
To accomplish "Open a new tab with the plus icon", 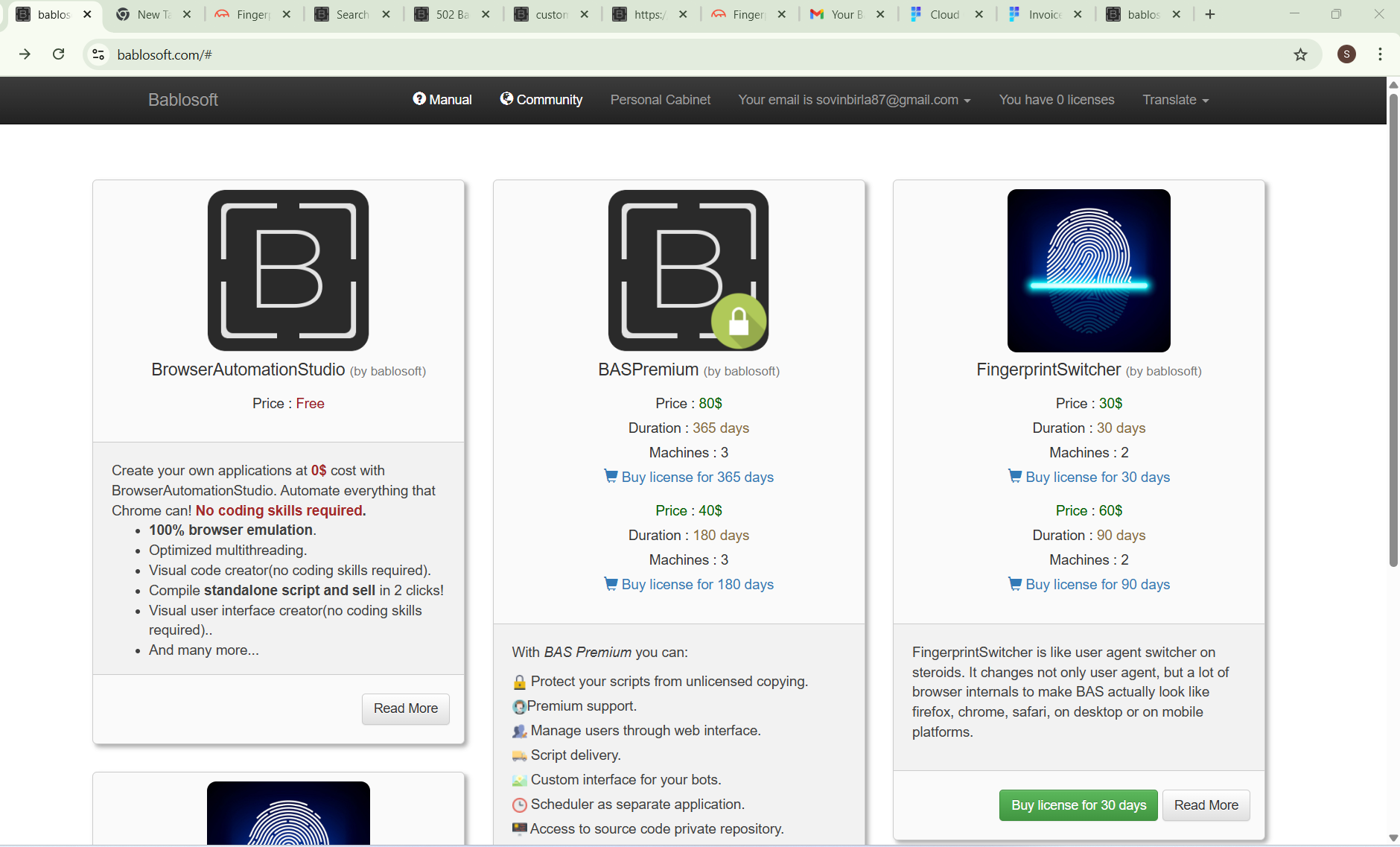I will click(1210, 14).
